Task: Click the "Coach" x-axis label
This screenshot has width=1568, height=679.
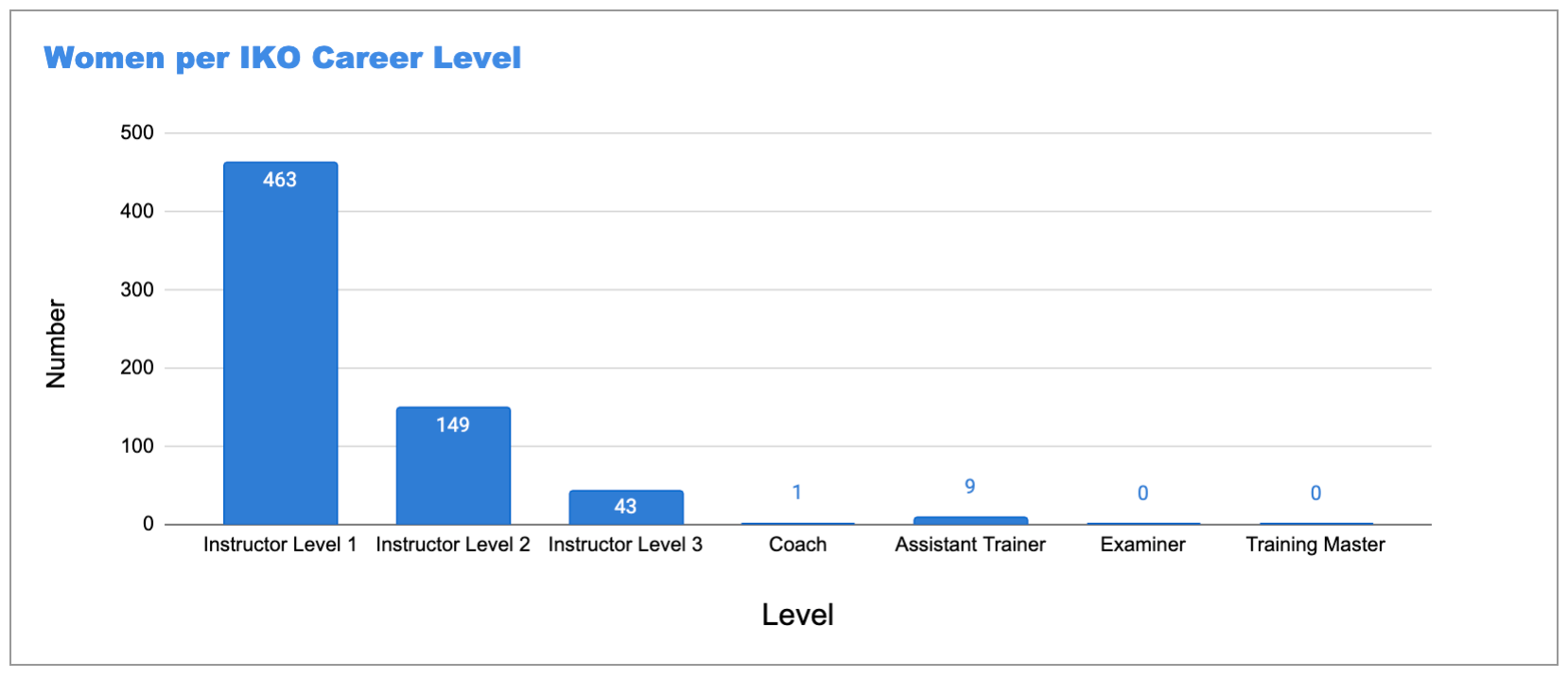Action: (x=797, y=545)
